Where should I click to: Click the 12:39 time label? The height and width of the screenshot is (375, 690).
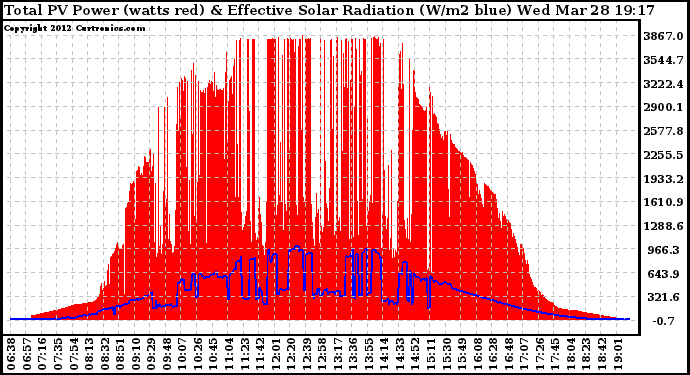tap(308, 353)
